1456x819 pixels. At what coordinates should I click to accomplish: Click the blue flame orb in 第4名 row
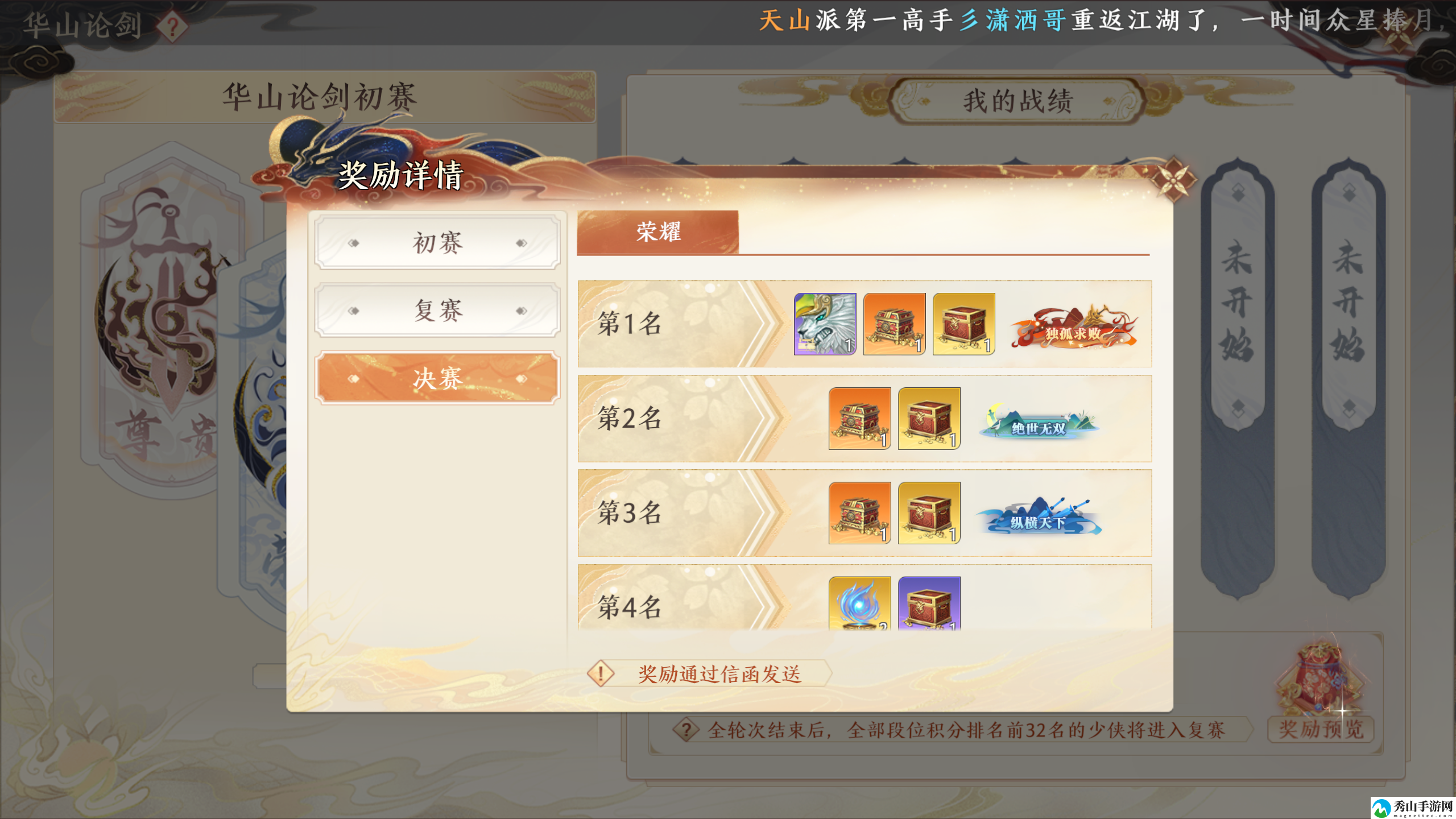(x=859, y=603)
